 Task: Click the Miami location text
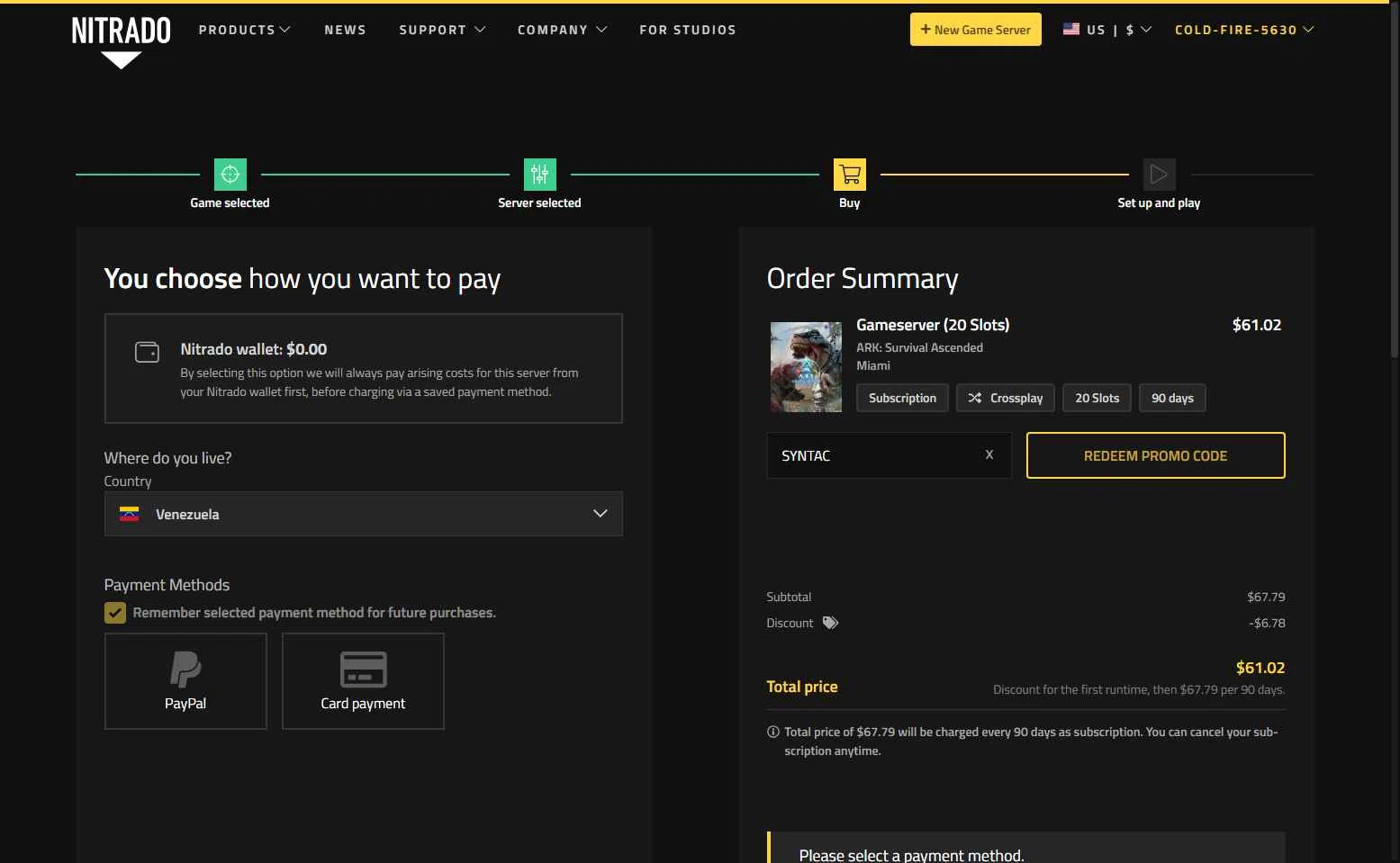(873, 365)
